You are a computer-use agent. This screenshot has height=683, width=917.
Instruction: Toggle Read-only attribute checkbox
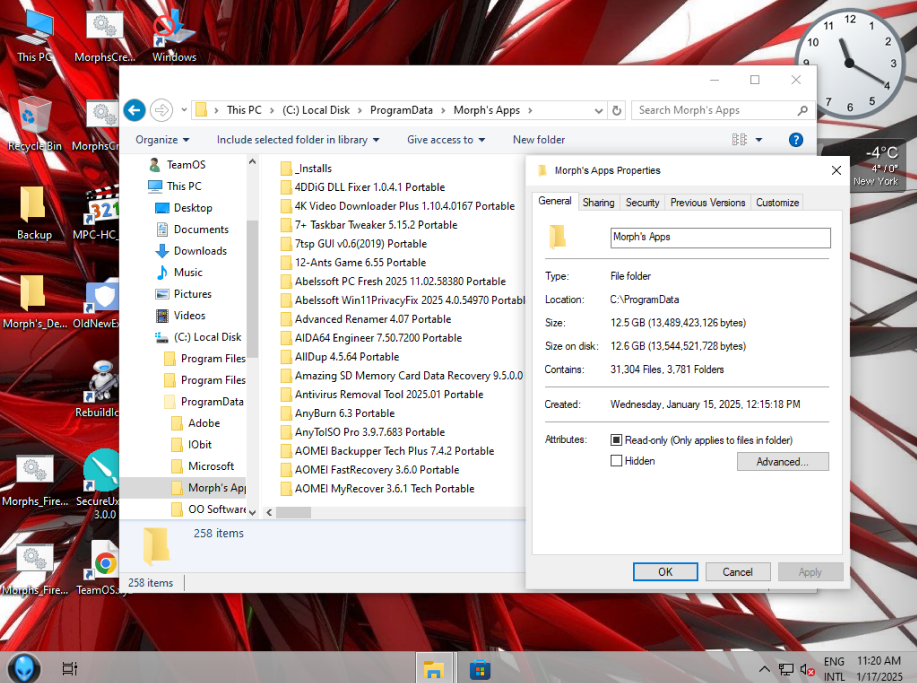tap(616, 440)
